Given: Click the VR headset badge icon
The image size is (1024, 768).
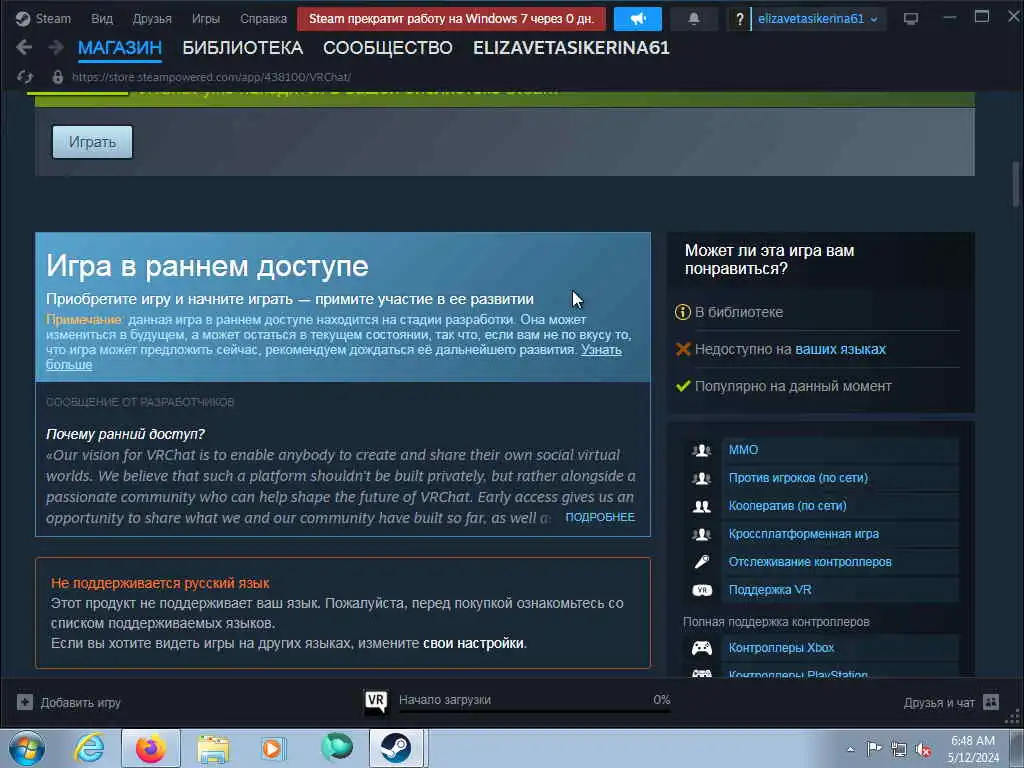Looking at the screenshot, I should (x=701, y=590).
